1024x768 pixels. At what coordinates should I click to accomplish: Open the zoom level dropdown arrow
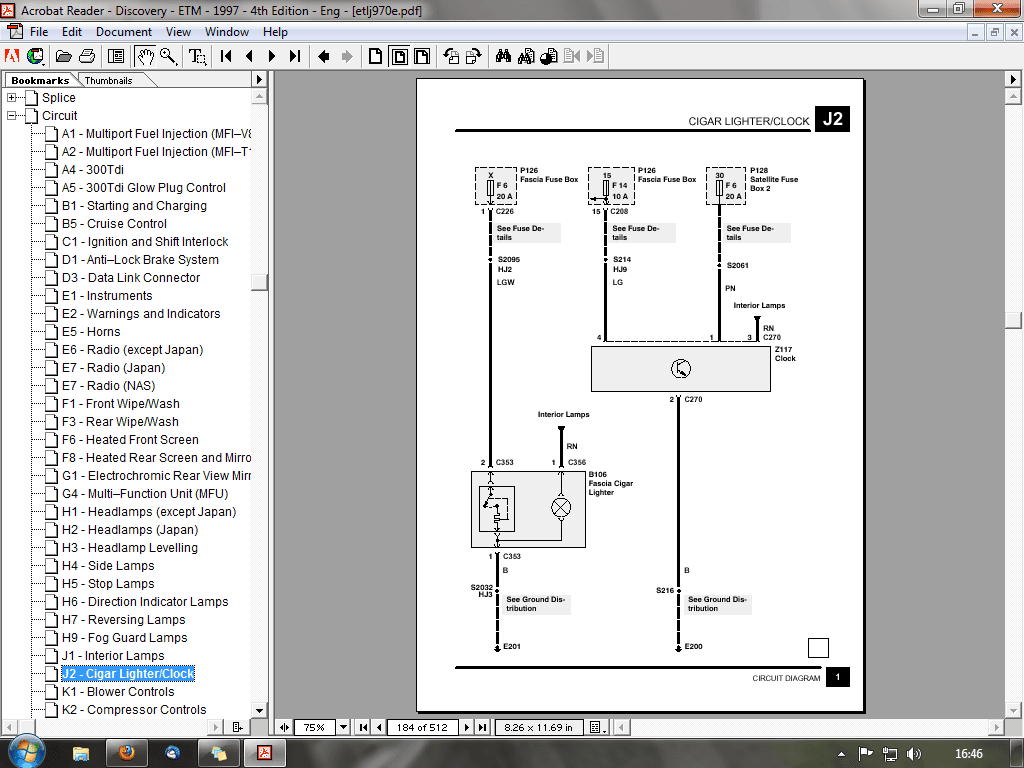343,727
